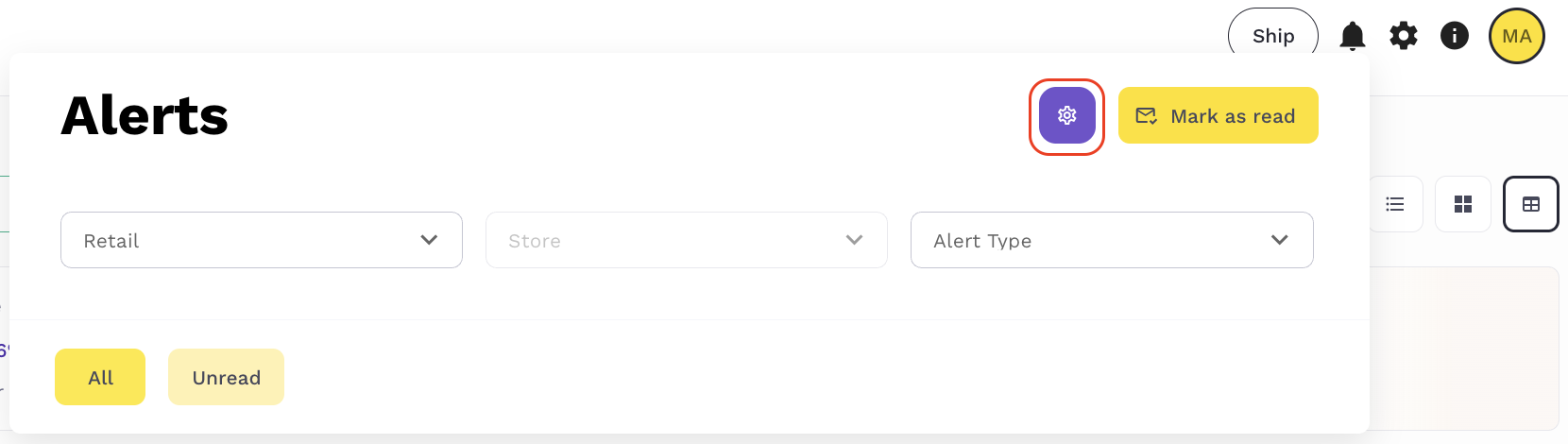The width and height of the screenshot is (1568, 444).
Task: Click the chevron arrow in Alert Type field
Action: tap(1280, 240)
